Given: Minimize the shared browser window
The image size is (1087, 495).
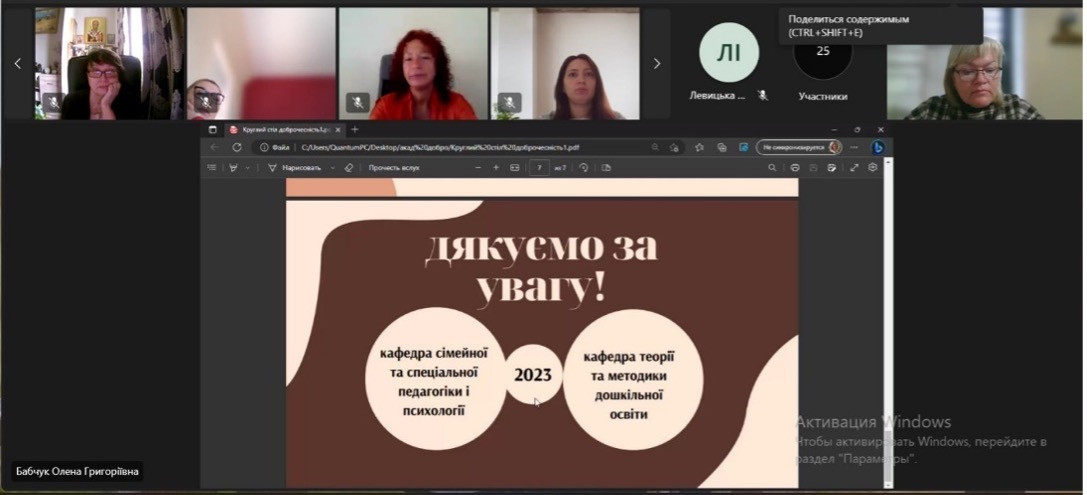Looking at the screenshot, I should (834, 130).
